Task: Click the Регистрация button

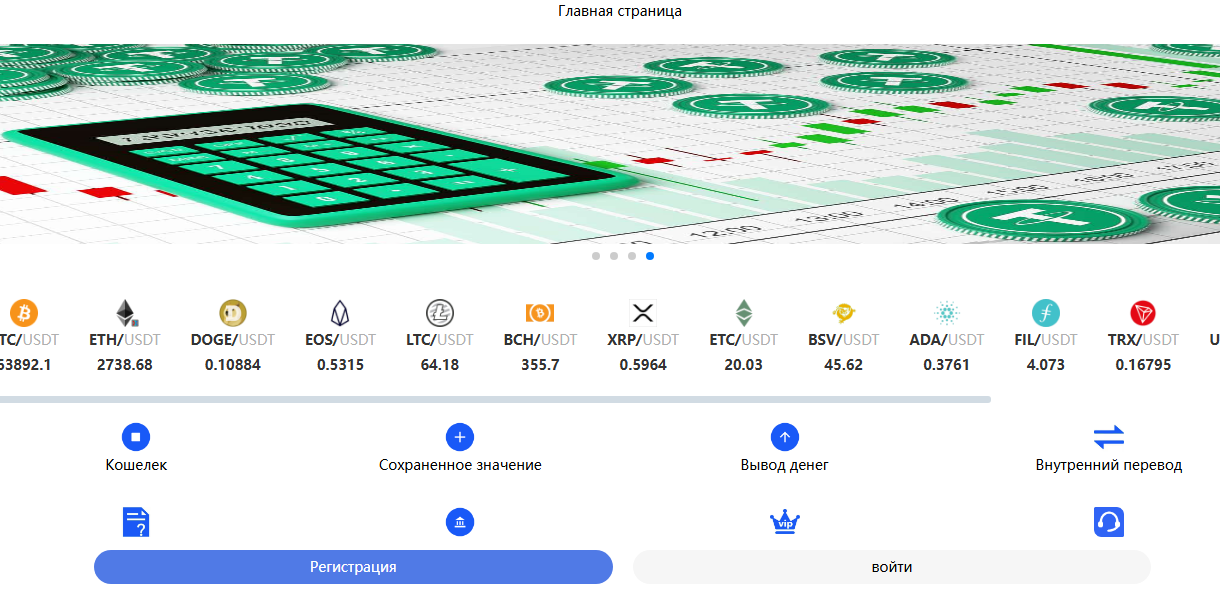Action: 353,567
